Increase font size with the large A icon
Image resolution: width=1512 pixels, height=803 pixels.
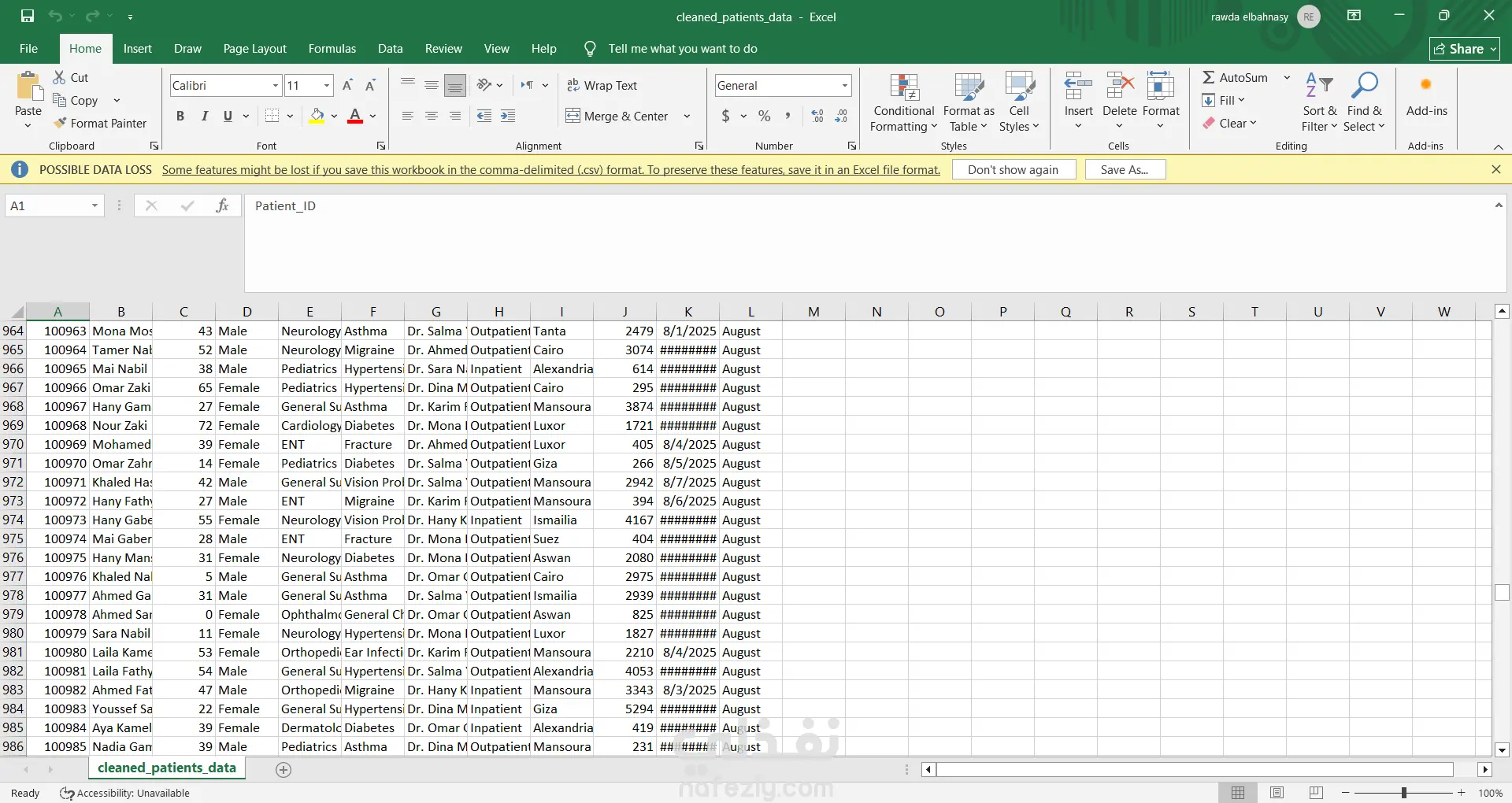pos(347,85)
